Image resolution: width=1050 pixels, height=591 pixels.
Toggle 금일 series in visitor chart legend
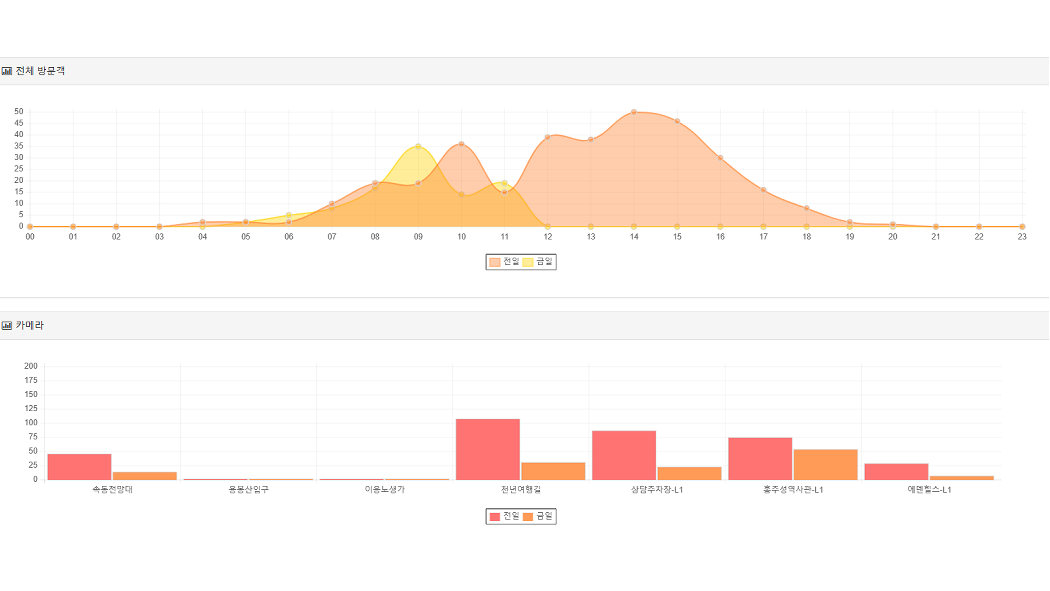pos(538,262)
